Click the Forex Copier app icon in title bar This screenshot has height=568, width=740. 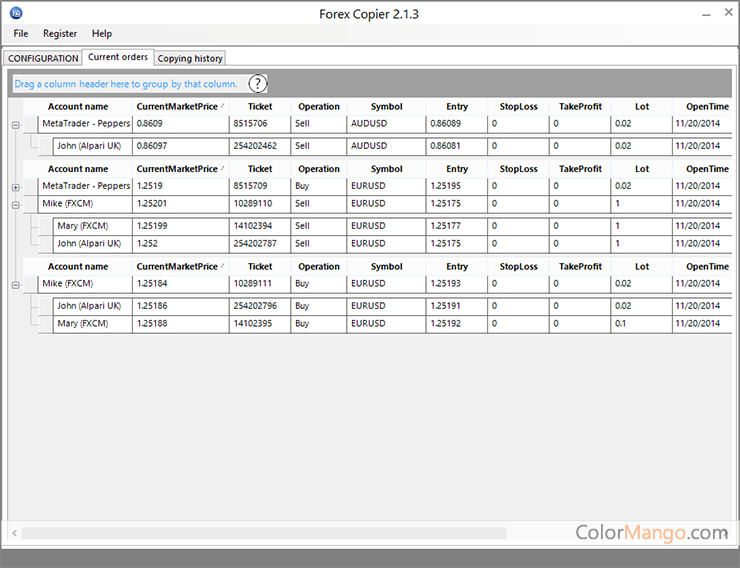pos(16,13)
